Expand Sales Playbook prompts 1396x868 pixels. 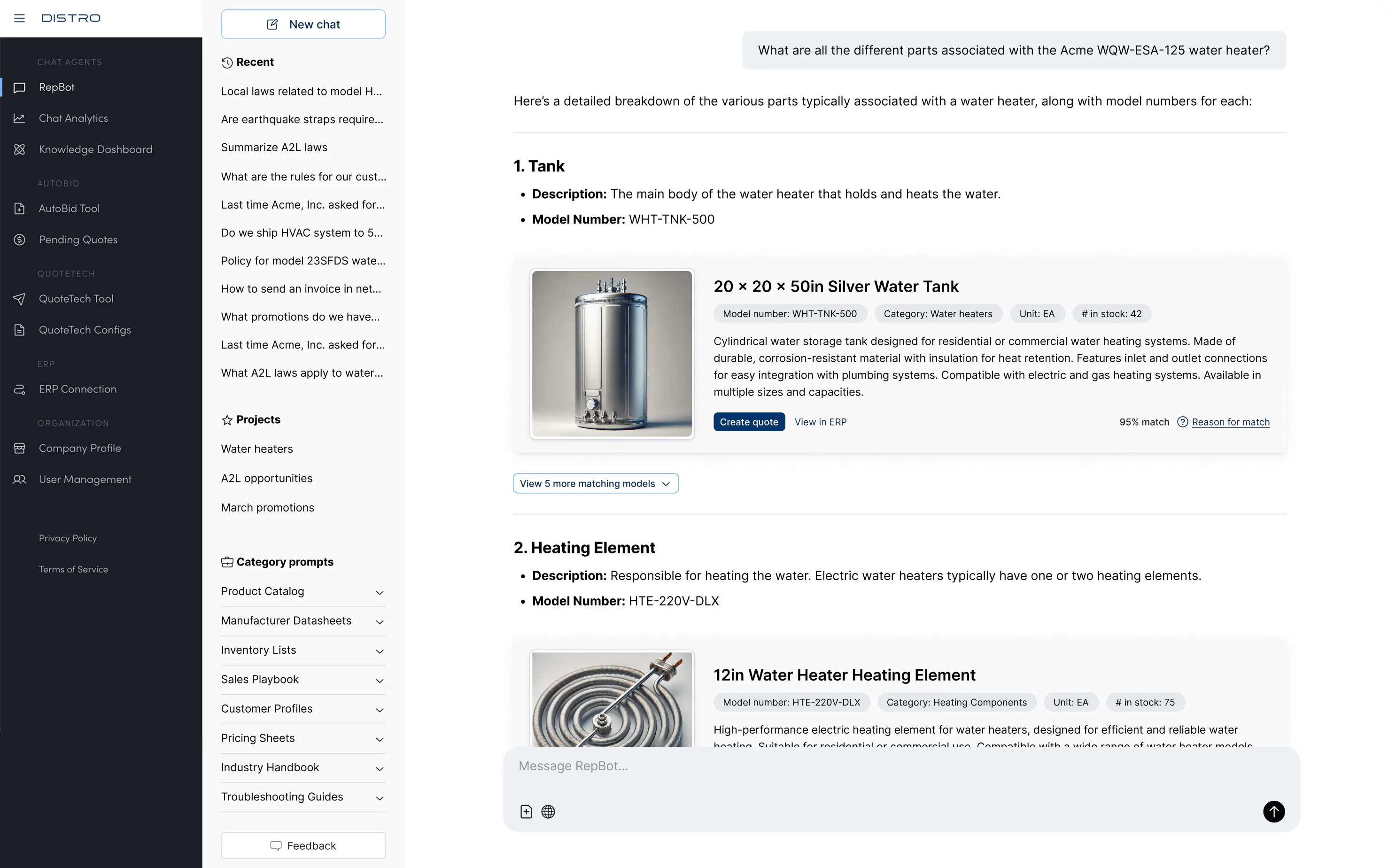(303, 679)
